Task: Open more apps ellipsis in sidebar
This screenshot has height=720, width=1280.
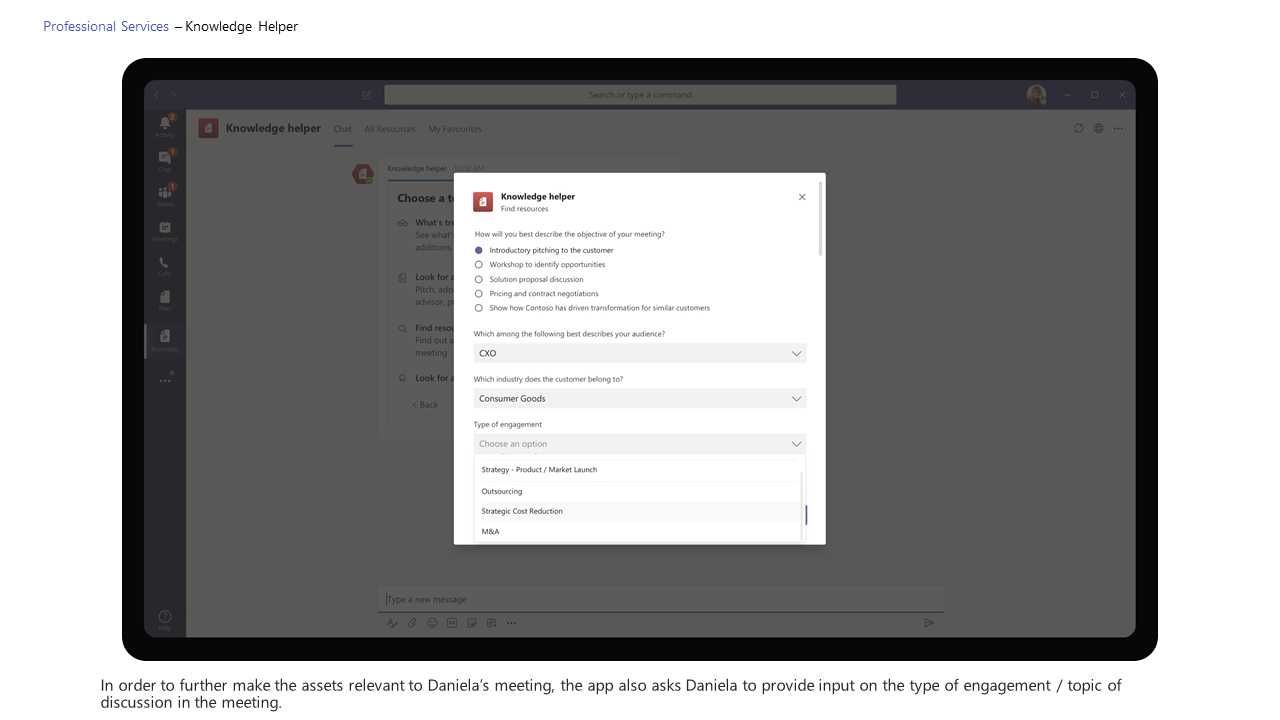Action: tap(165, 380)
